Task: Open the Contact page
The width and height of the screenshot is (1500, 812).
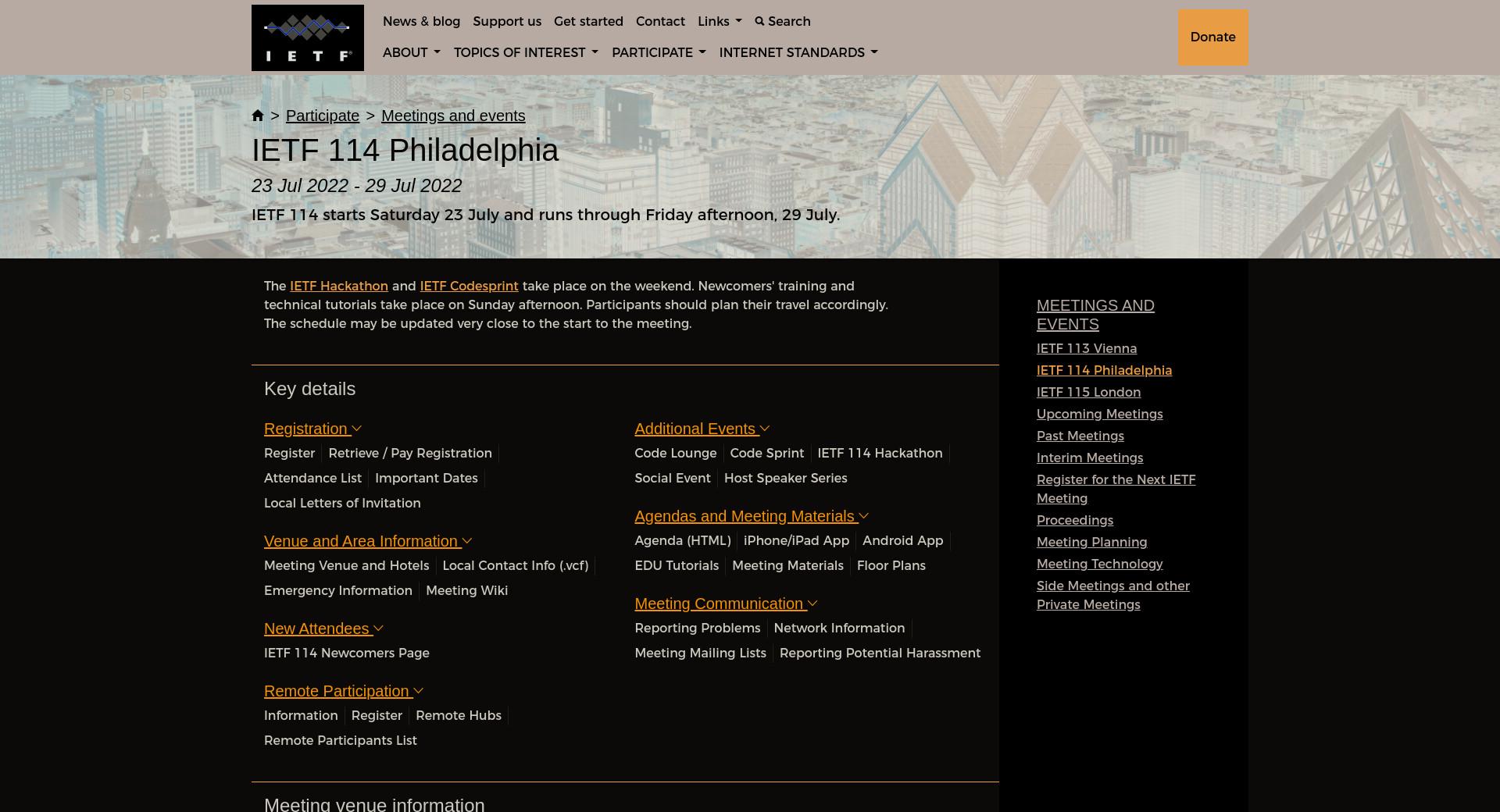Action: pos(660,21)
